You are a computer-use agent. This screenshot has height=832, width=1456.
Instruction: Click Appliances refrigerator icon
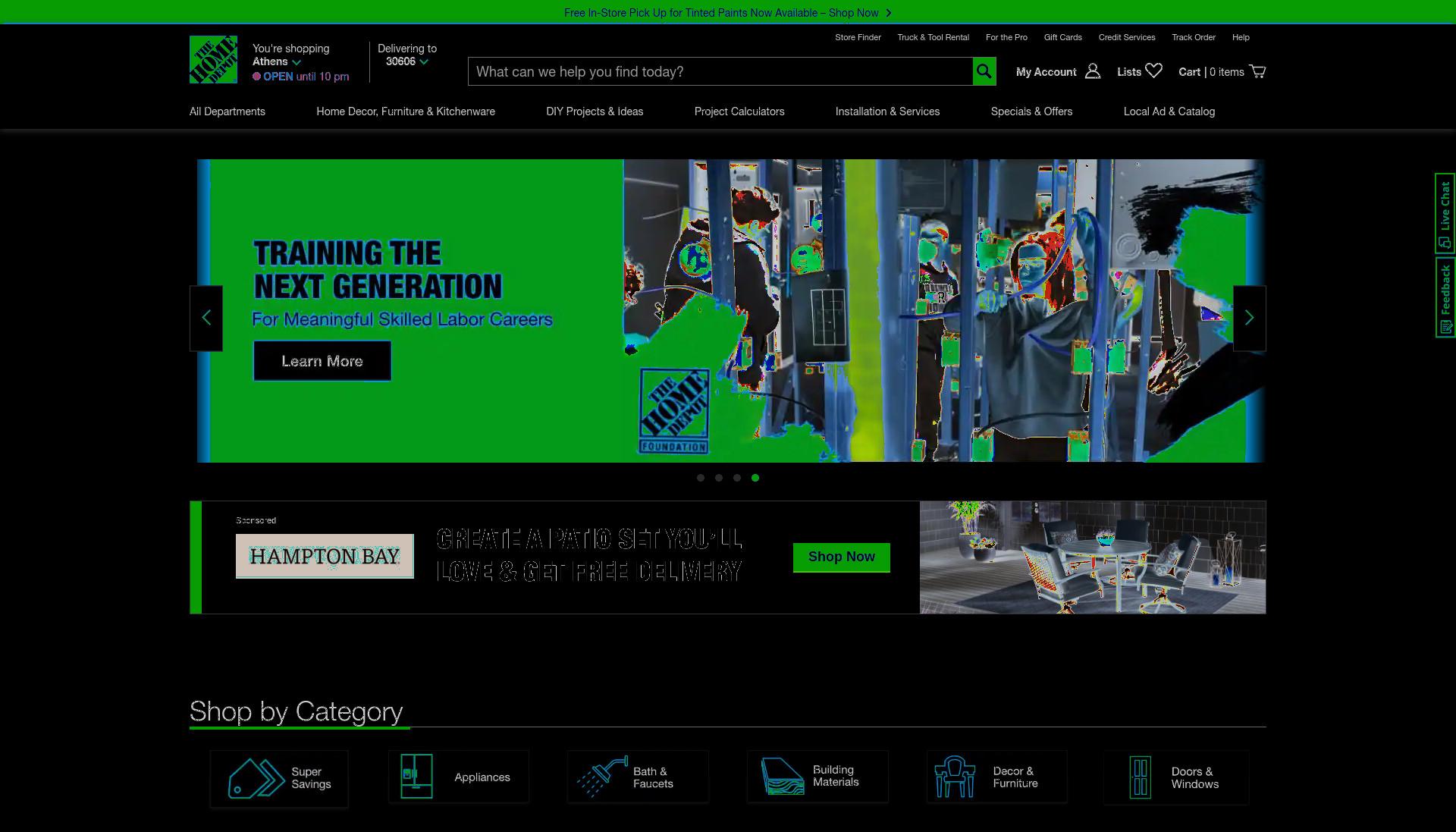tap(416, 776)
